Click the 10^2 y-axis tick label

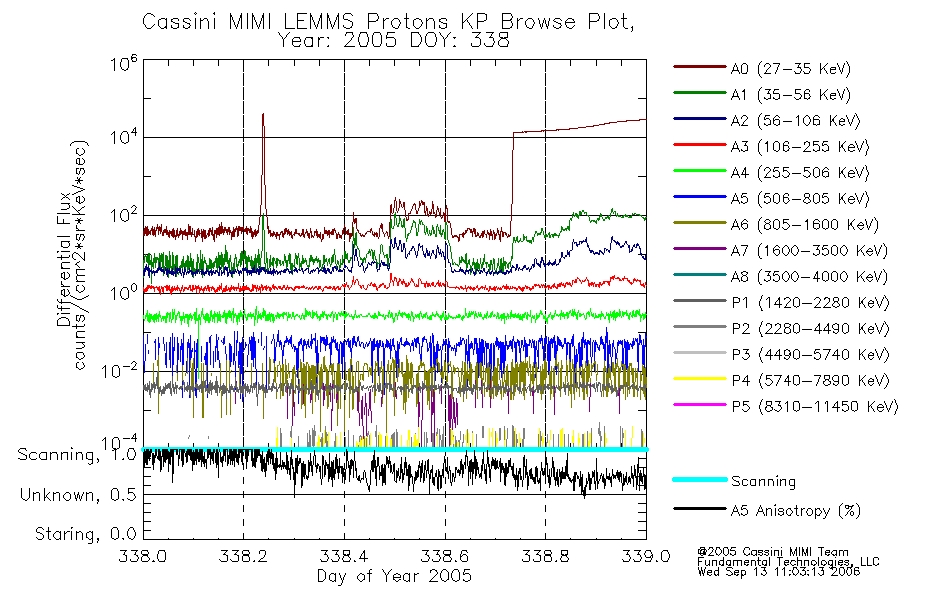point(124,216)
